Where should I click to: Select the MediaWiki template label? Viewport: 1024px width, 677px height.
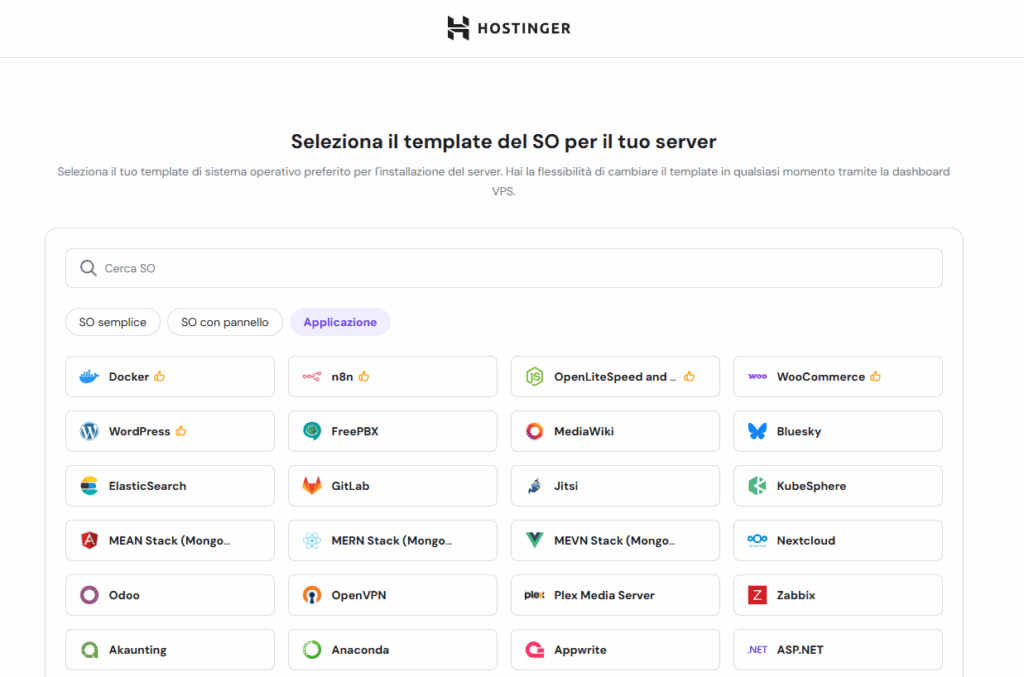584,432
